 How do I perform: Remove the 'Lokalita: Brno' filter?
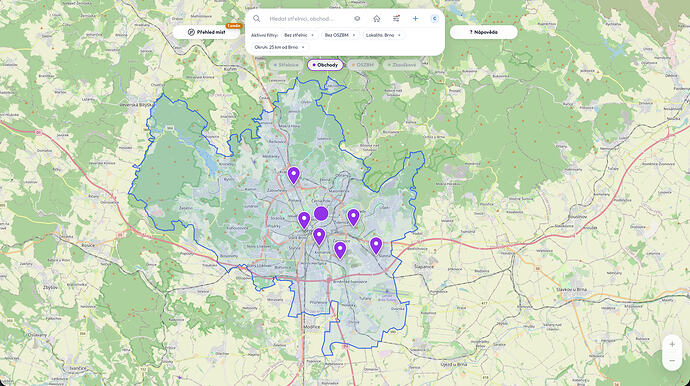399,35
